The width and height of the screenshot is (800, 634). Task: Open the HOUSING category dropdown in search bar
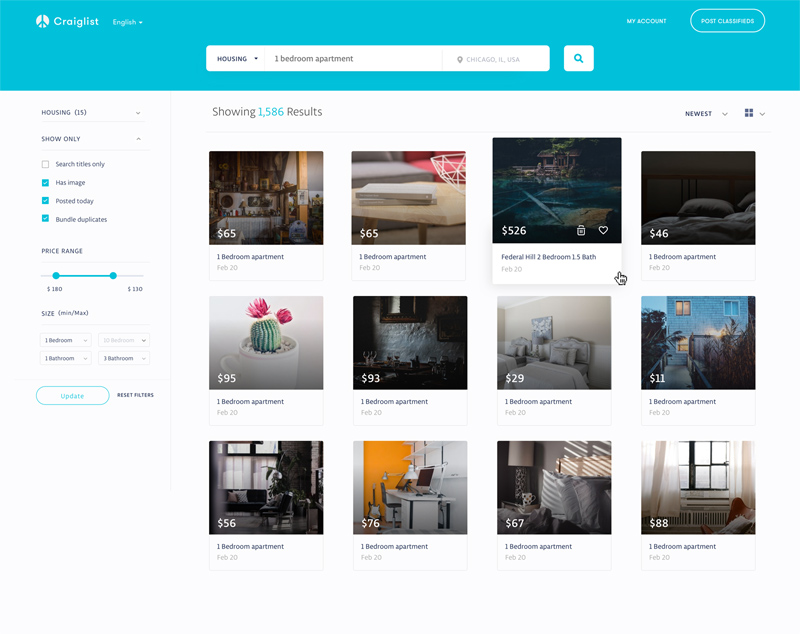(236, 58)
